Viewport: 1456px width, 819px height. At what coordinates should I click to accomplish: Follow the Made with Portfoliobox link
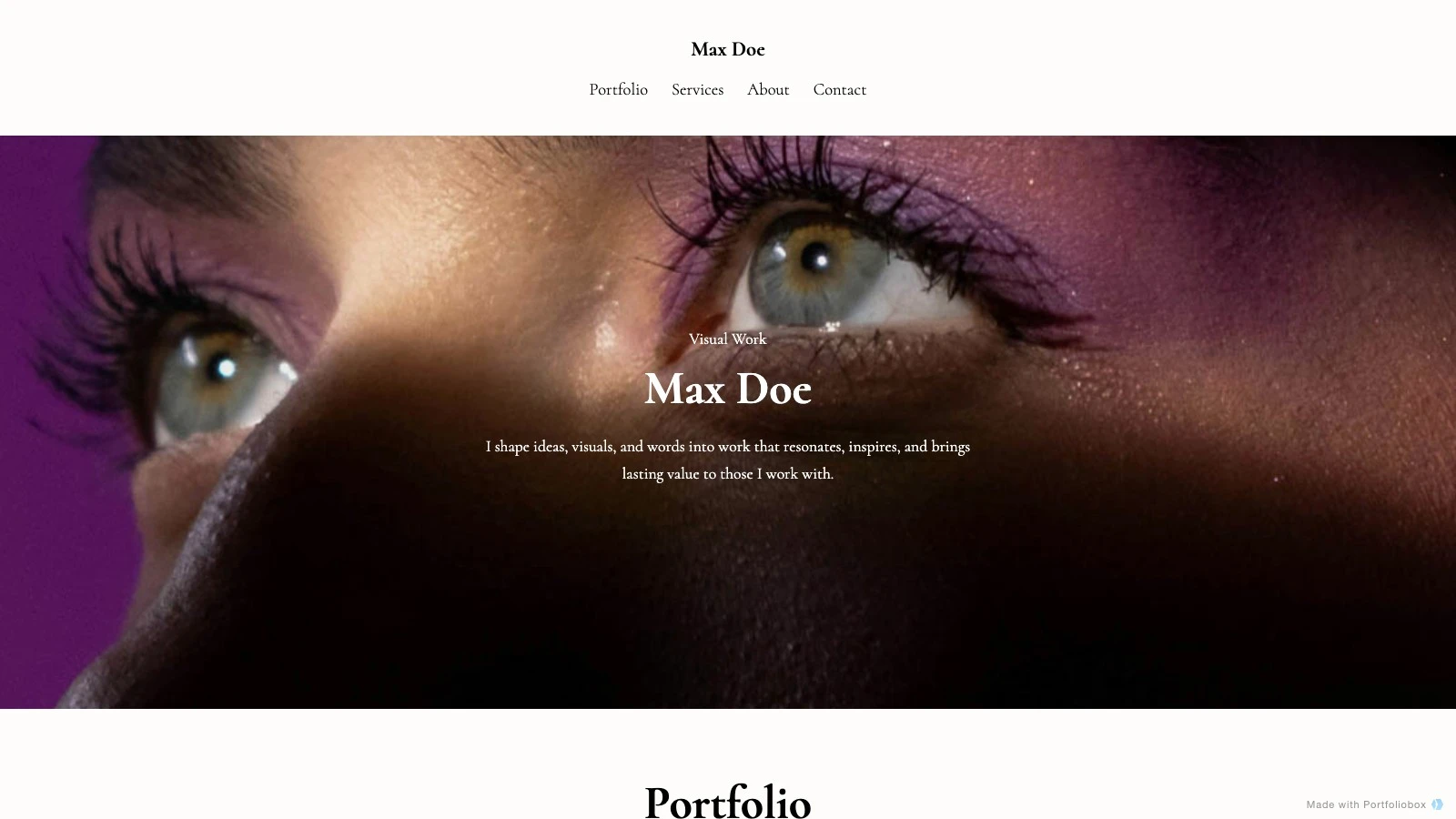click(1366, 804)
